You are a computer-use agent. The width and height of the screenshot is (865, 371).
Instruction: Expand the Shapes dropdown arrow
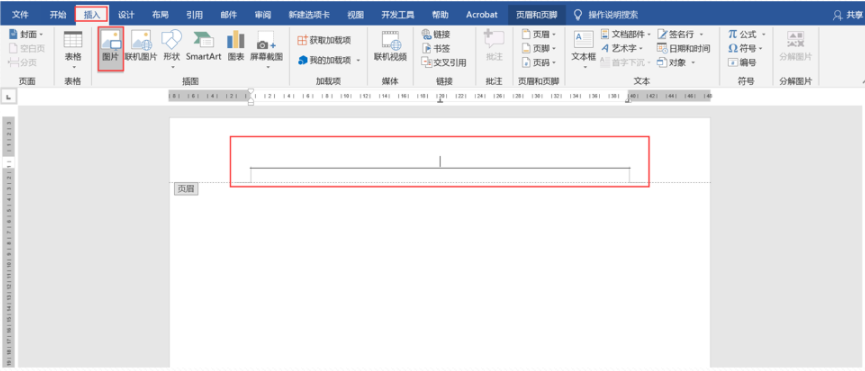tap(172, 67)
